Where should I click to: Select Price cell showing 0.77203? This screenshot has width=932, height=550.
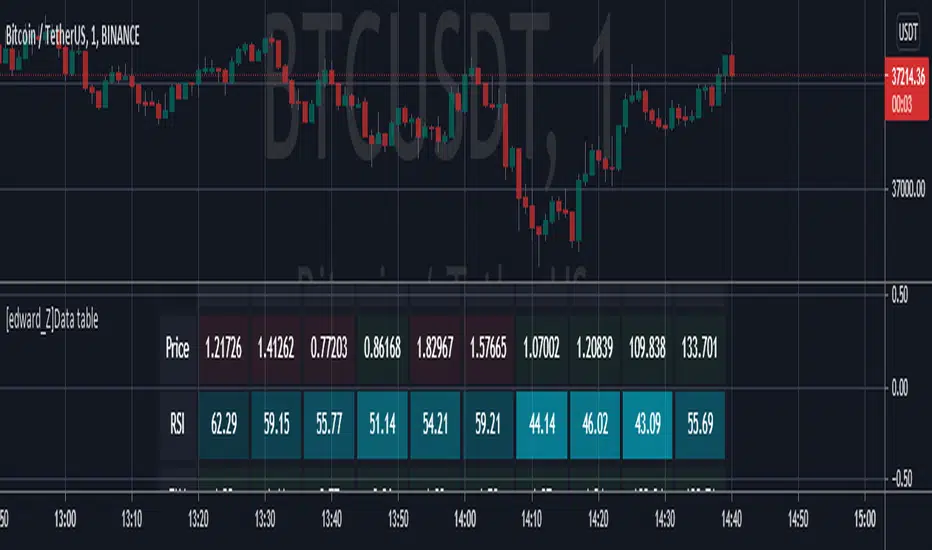point(329,348)
